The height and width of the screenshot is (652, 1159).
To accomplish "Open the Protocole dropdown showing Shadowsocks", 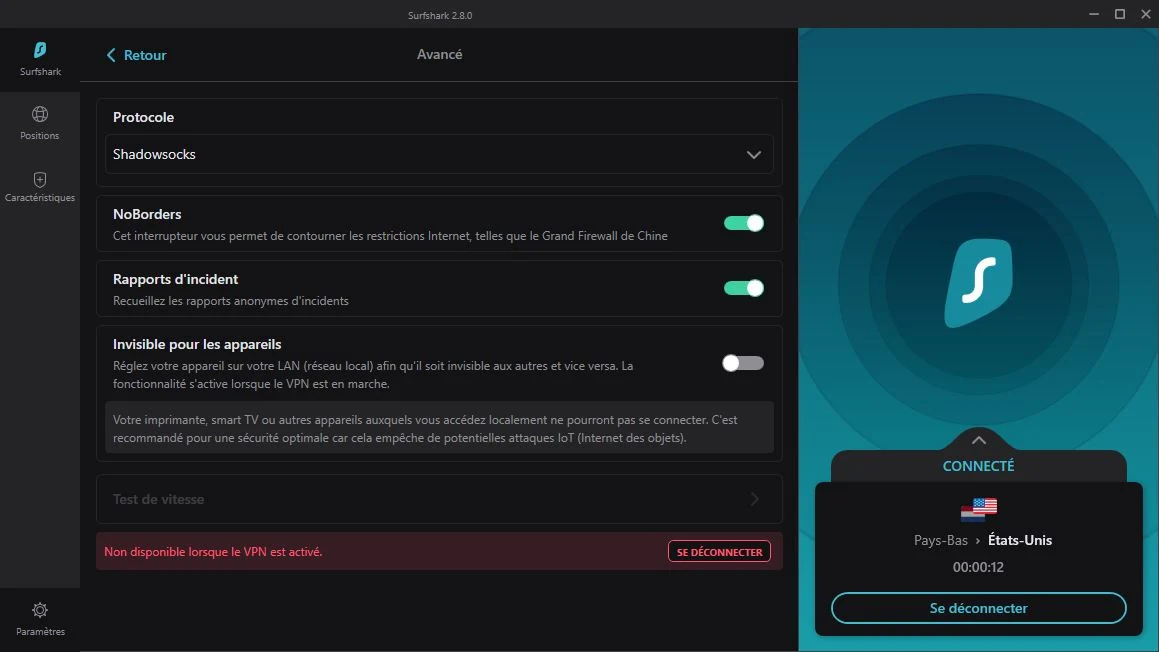I will click(439, 154).
